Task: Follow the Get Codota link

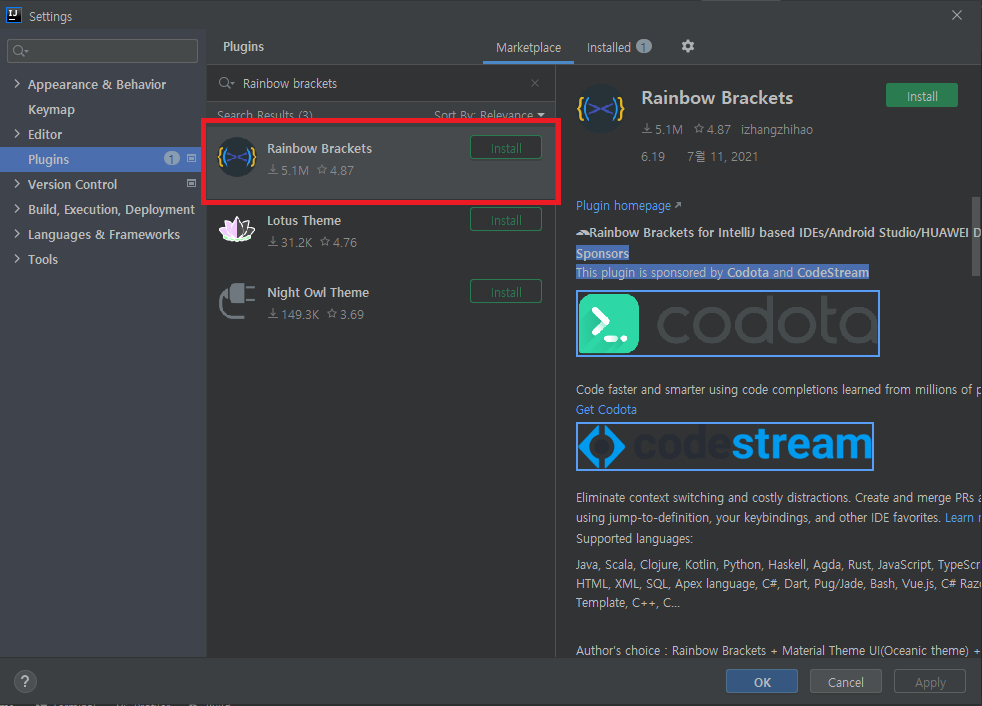Action: (x=606, y=409)
